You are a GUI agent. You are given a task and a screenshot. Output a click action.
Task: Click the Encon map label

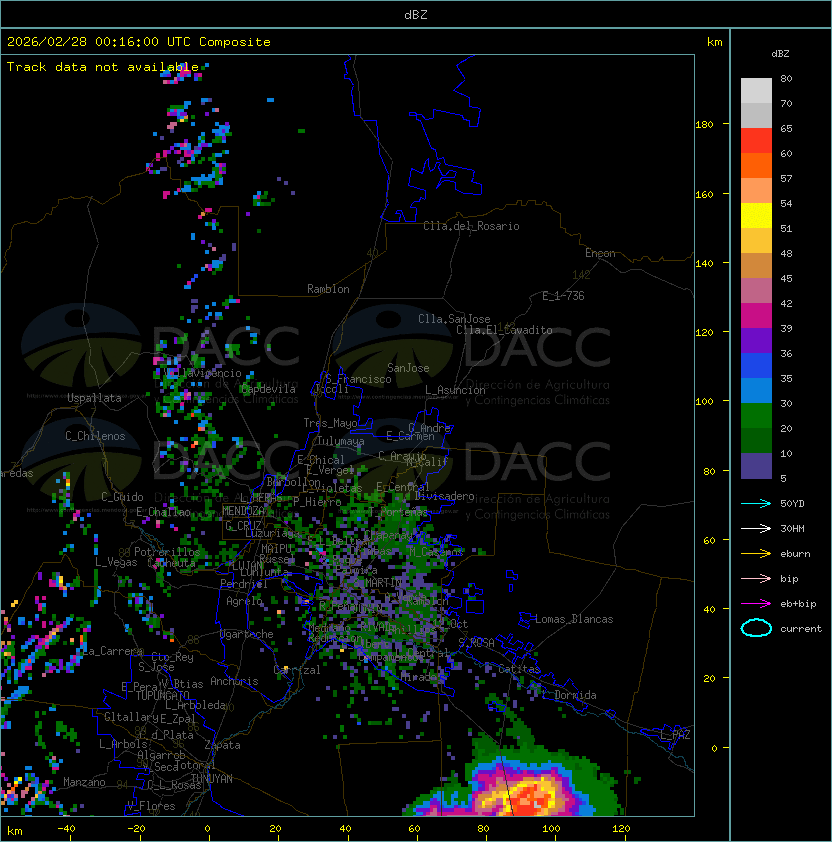point(600,253)
